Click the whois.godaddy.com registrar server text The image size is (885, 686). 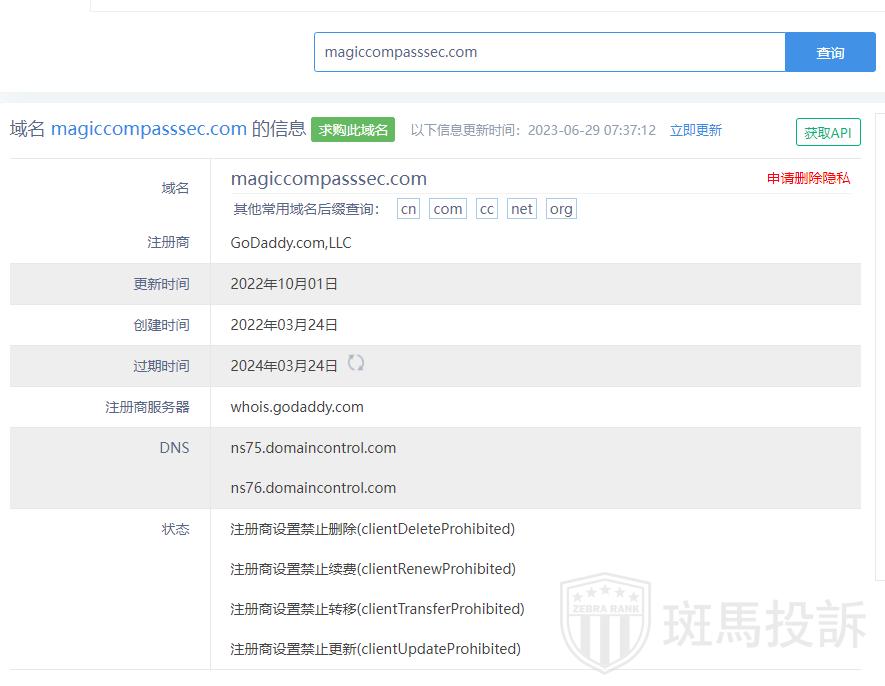(297, 407)
